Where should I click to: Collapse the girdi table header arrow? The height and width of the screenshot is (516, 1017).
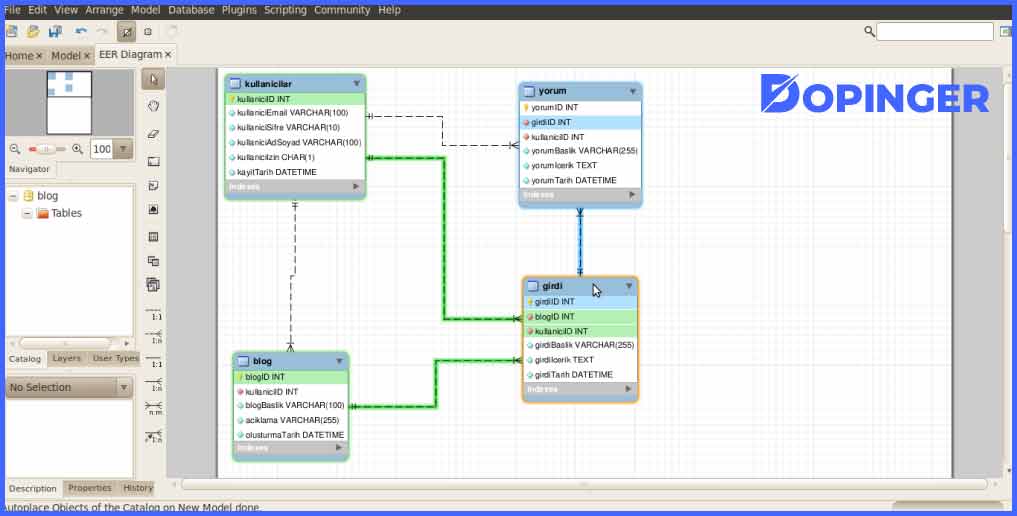628,286
